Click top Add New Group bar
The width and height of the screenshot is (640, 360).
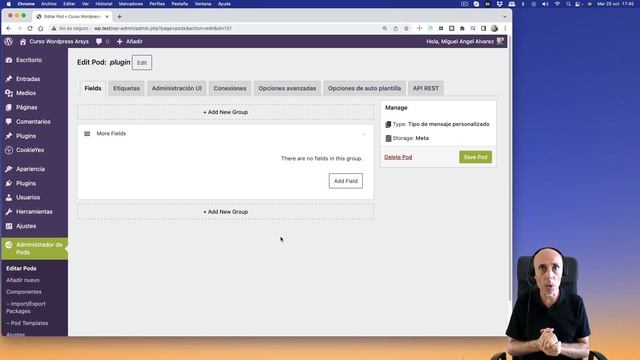(225, 112)
